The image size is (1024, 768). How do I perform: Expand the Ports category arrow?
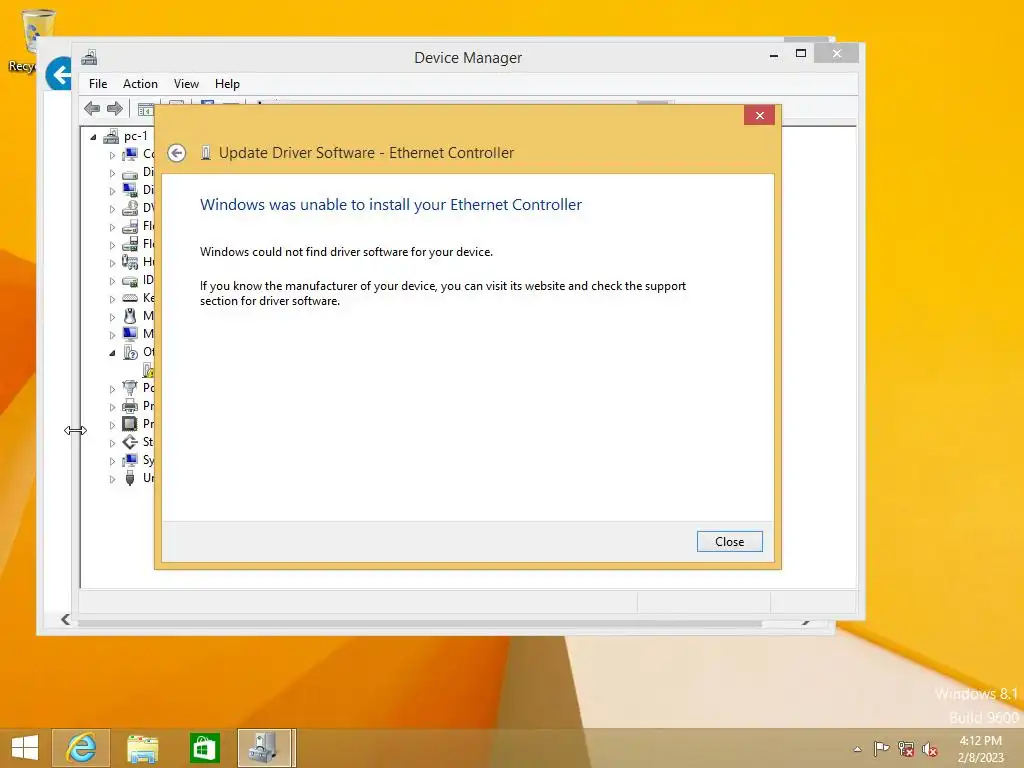coord(112,389)
